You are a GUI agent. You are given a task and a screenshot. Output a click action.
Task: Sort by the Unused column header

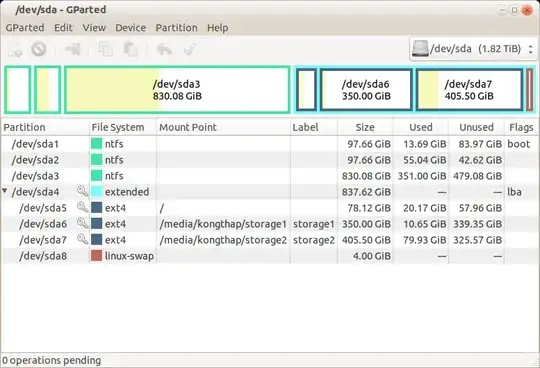pyautogui.click(x=476, y=127)
